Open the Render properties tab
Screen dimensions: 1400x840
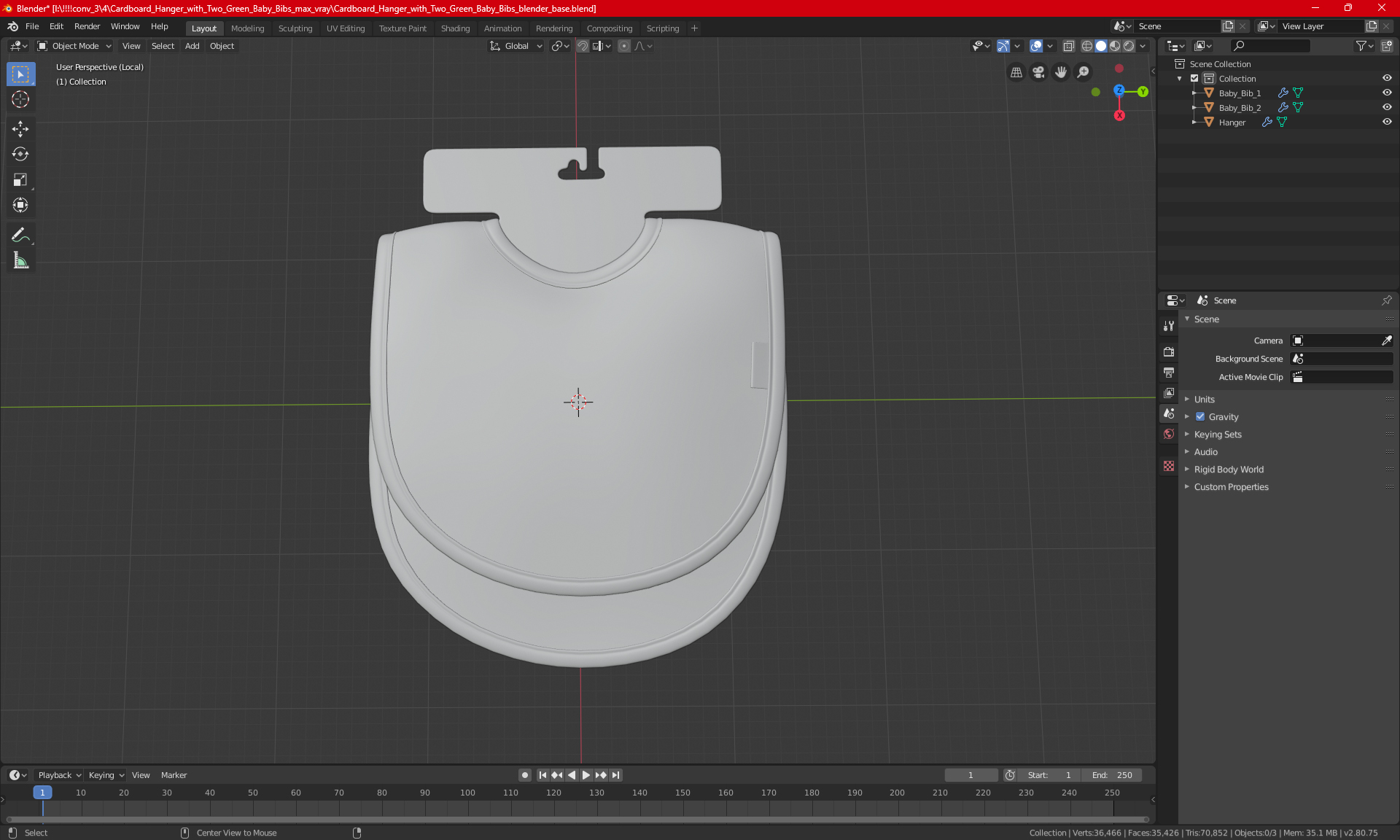1169,351
